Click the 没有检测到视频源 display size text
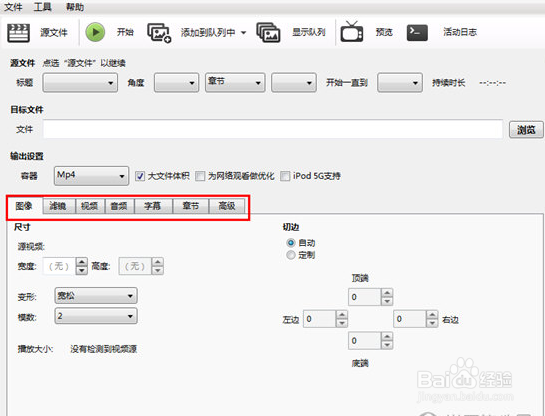This screenshot has width=545, height=416. (104, 349)
